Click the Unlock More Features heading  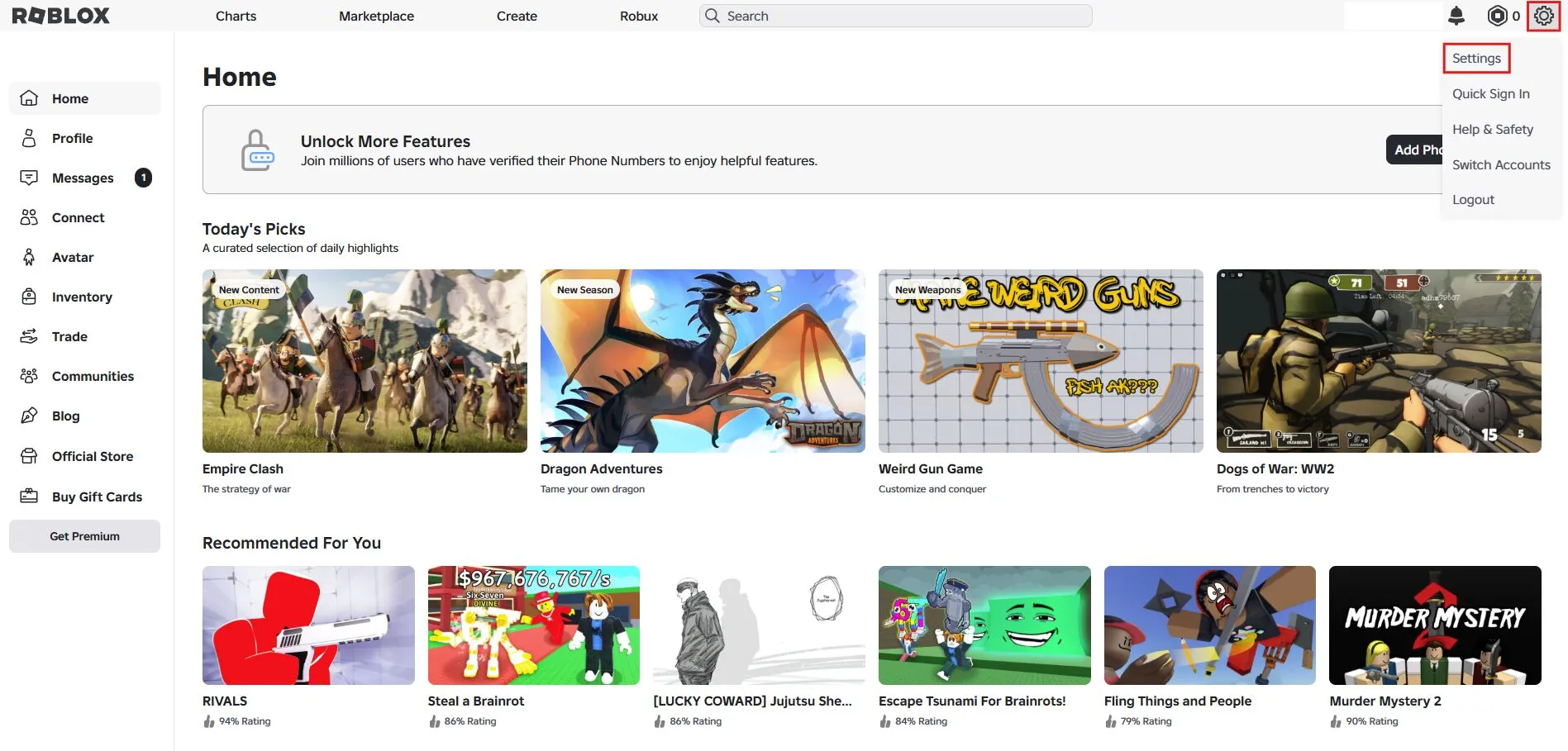[385, 141]
